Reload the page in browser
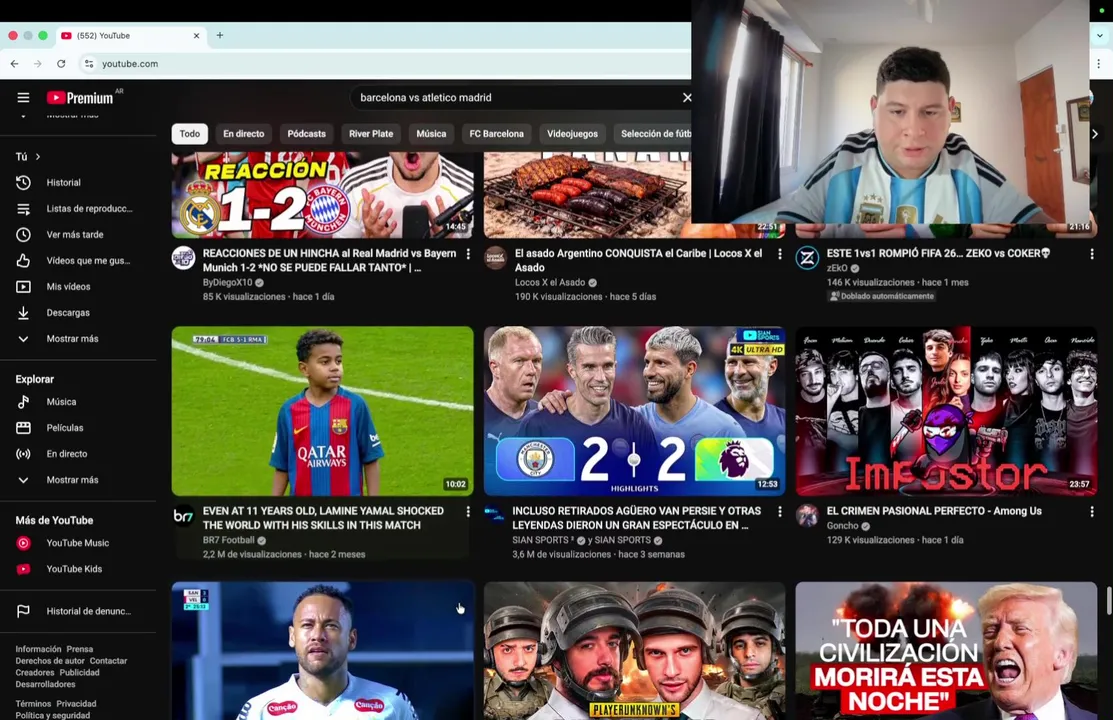 point(61,64)
